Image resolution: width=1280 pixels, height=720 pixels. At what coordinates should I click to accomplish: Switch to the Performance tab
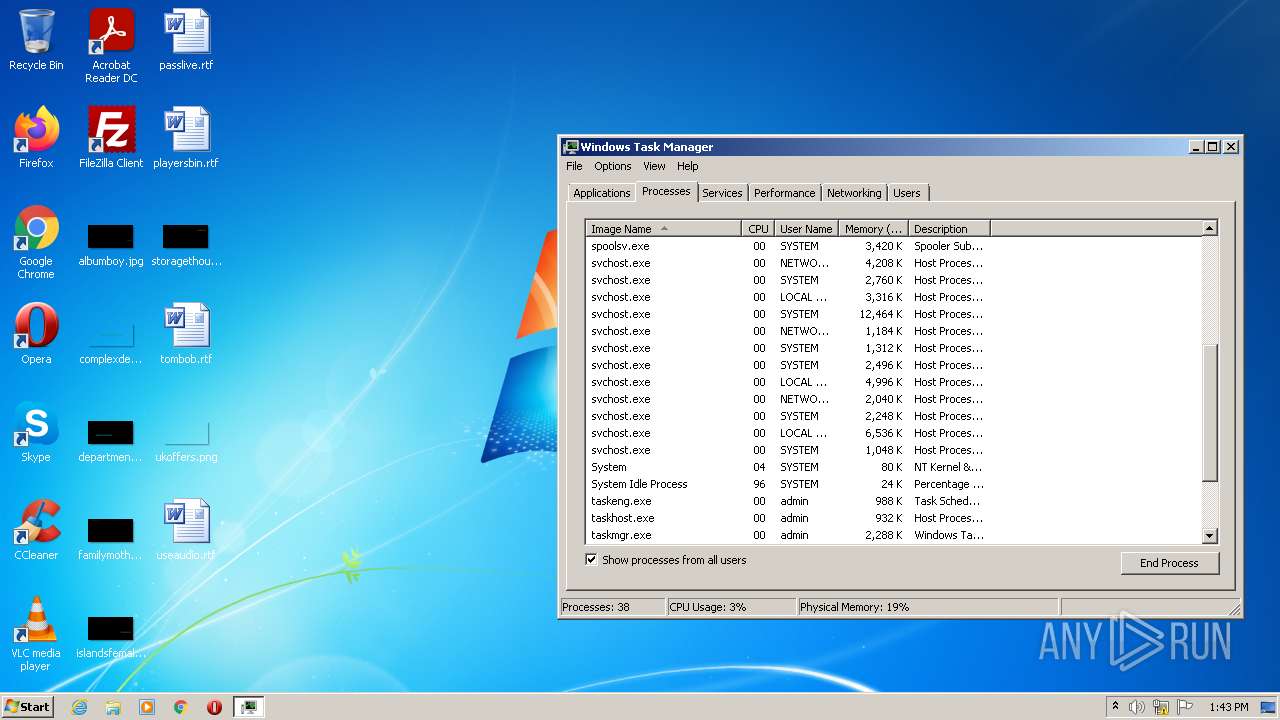coord(785,193)
